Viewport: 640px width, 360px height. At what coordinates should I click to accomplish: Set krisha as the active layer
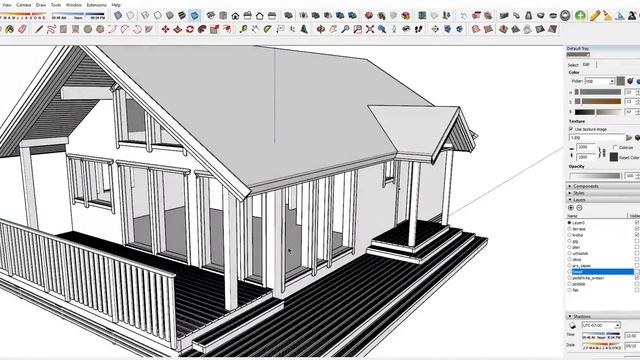pyautogui.click(x=569, y=235)
